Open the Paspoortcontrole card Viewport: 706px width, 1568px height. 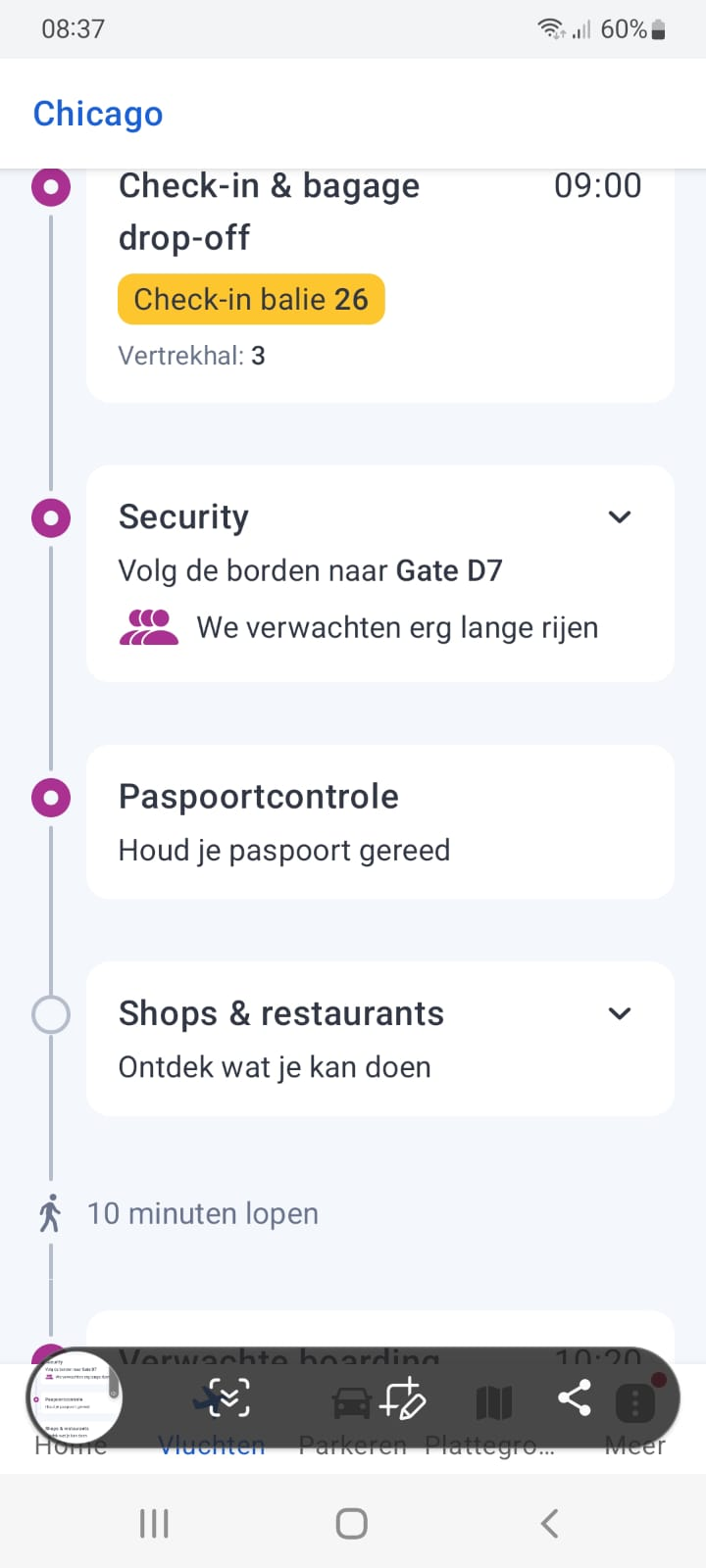point(380,822)
